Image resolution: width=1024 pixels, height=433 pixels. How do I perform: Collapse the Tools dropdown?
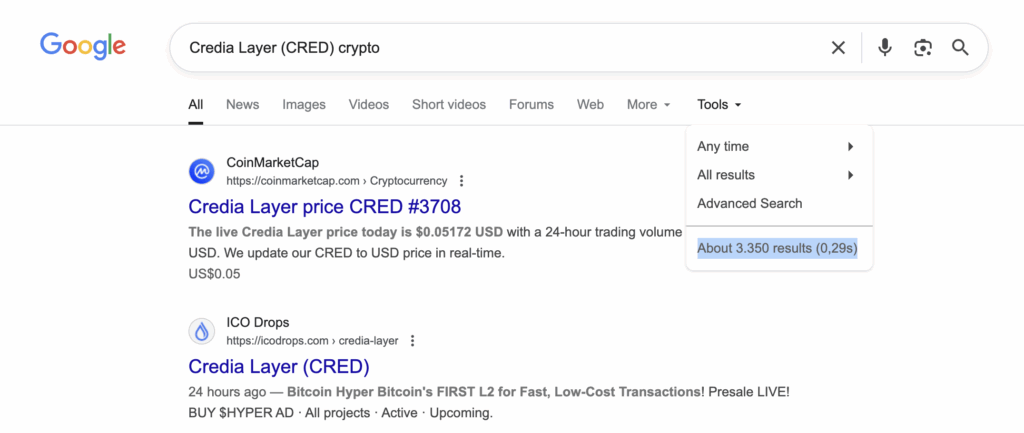(x=719, y=104)
